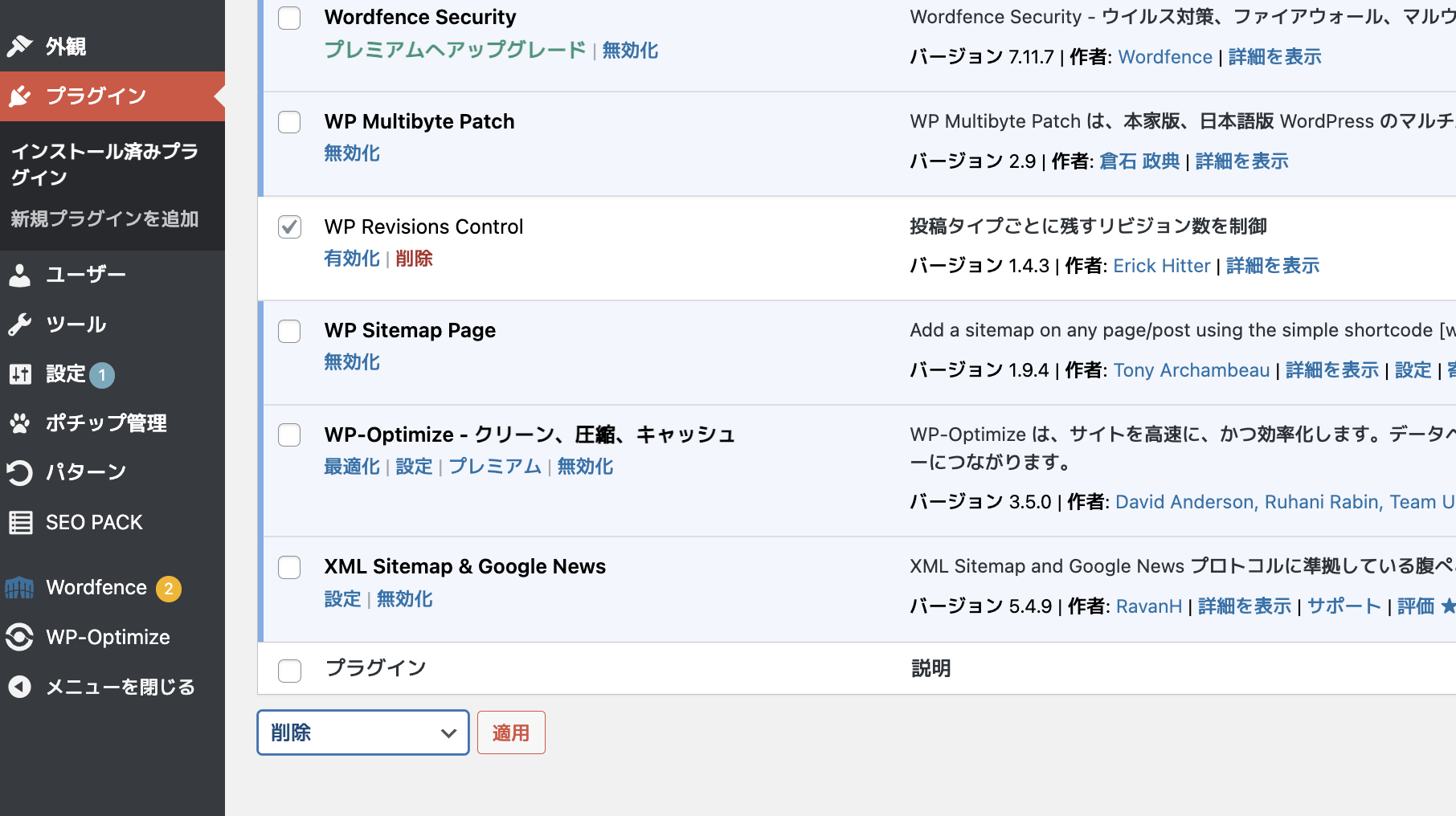This screenshot has width=1456, height=816.
Task: Click the collapse menu arrow icon
Action: [19, 687]
